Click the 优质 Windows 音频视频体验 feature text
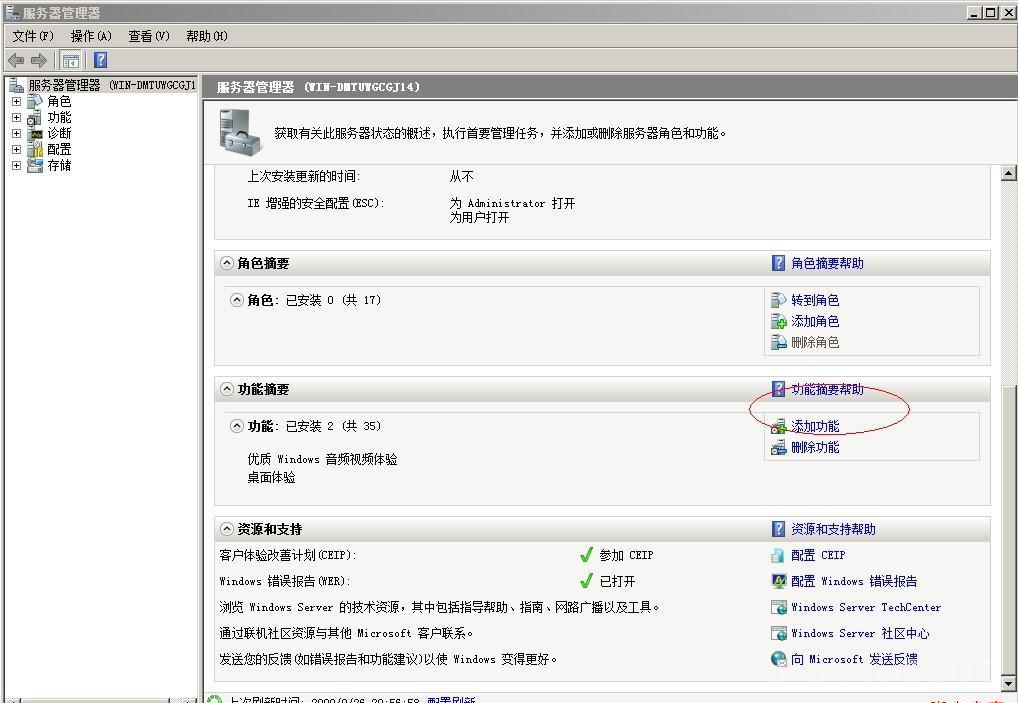Screen dimensions: 1018x703 coord(322,459)
